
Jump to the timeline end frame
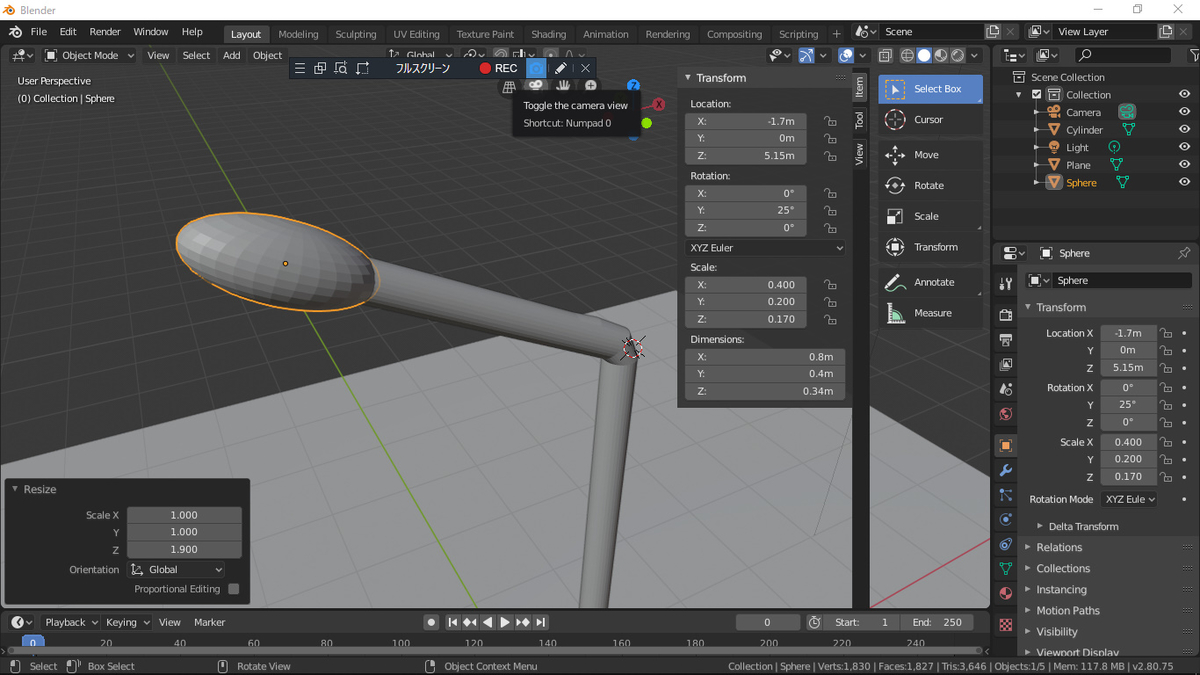[x=541, y=622]
